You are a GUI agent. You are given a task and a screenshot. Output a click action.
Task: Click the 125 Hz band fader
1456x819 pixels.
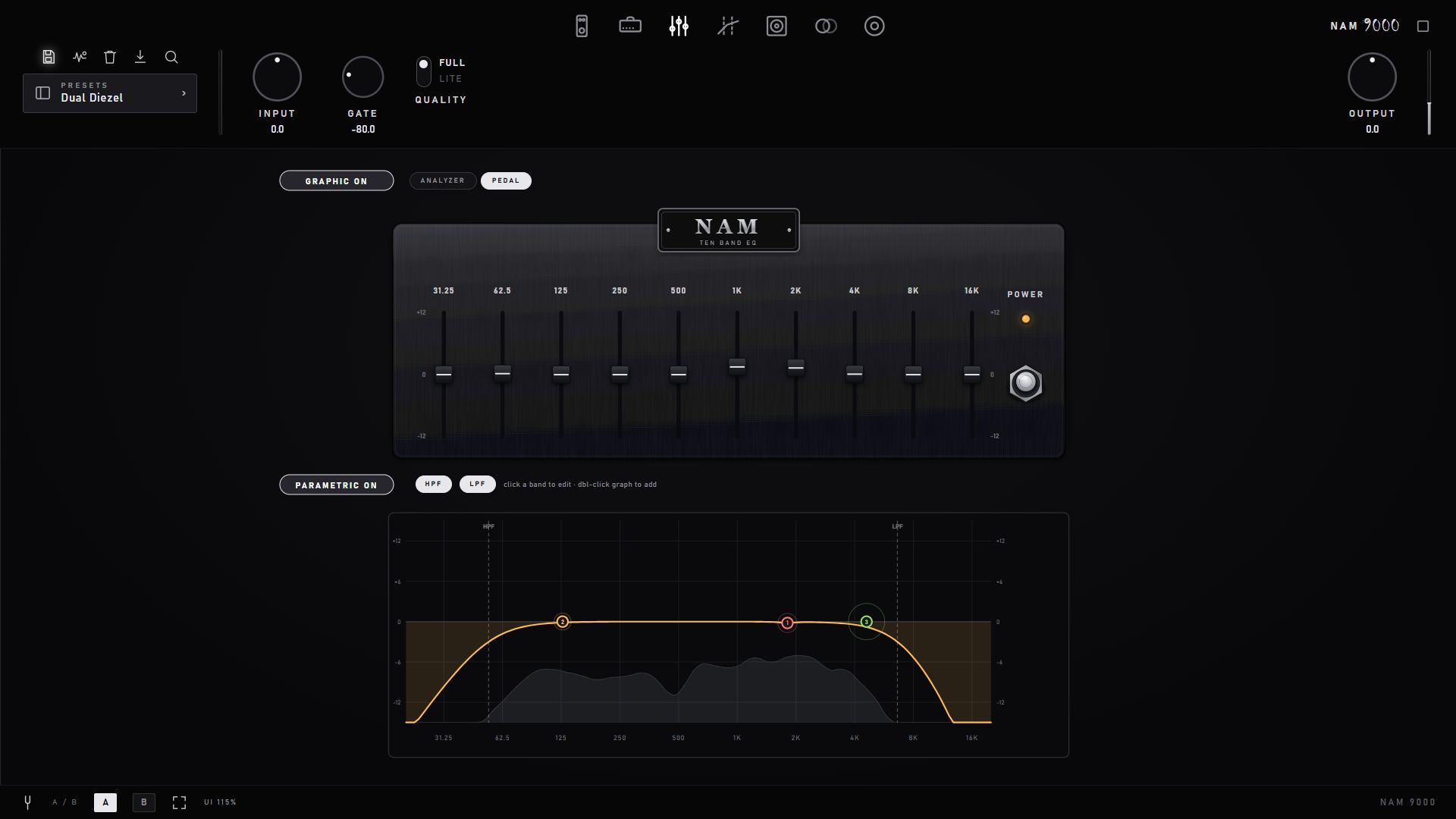(x=561, y=374)
